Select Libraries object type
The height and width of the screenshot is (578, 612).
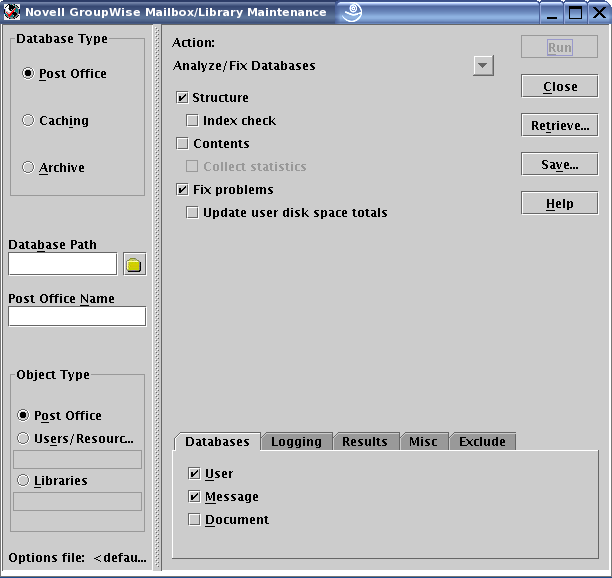tap(23, 480)
